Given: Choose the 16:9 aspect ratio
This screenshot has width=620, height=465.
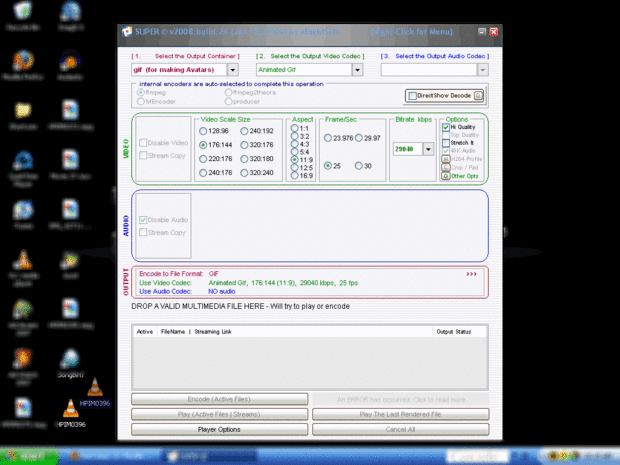Looking at the screenshot, I should pos(294,176).
